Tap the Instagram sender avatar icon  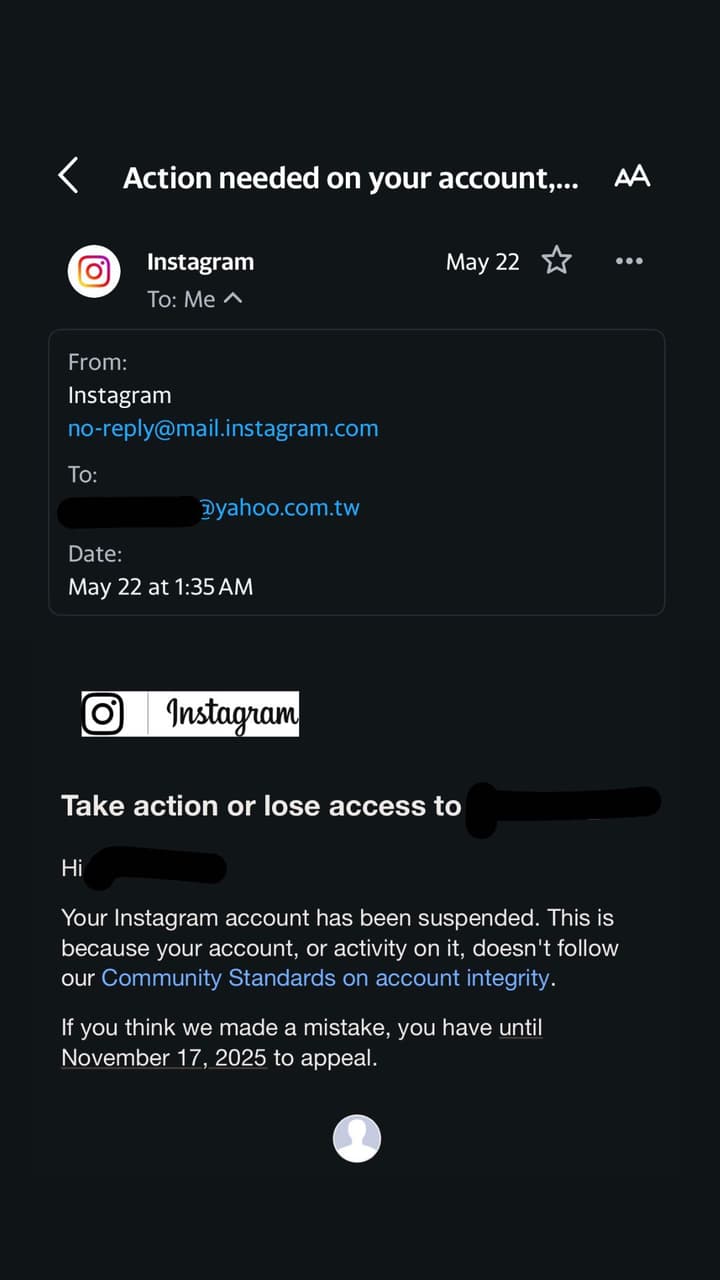coord(94,271)
